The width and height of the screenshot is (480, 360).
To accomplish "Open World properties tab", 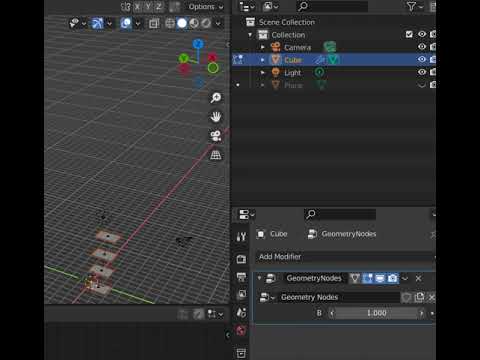I will coord(241,331).
